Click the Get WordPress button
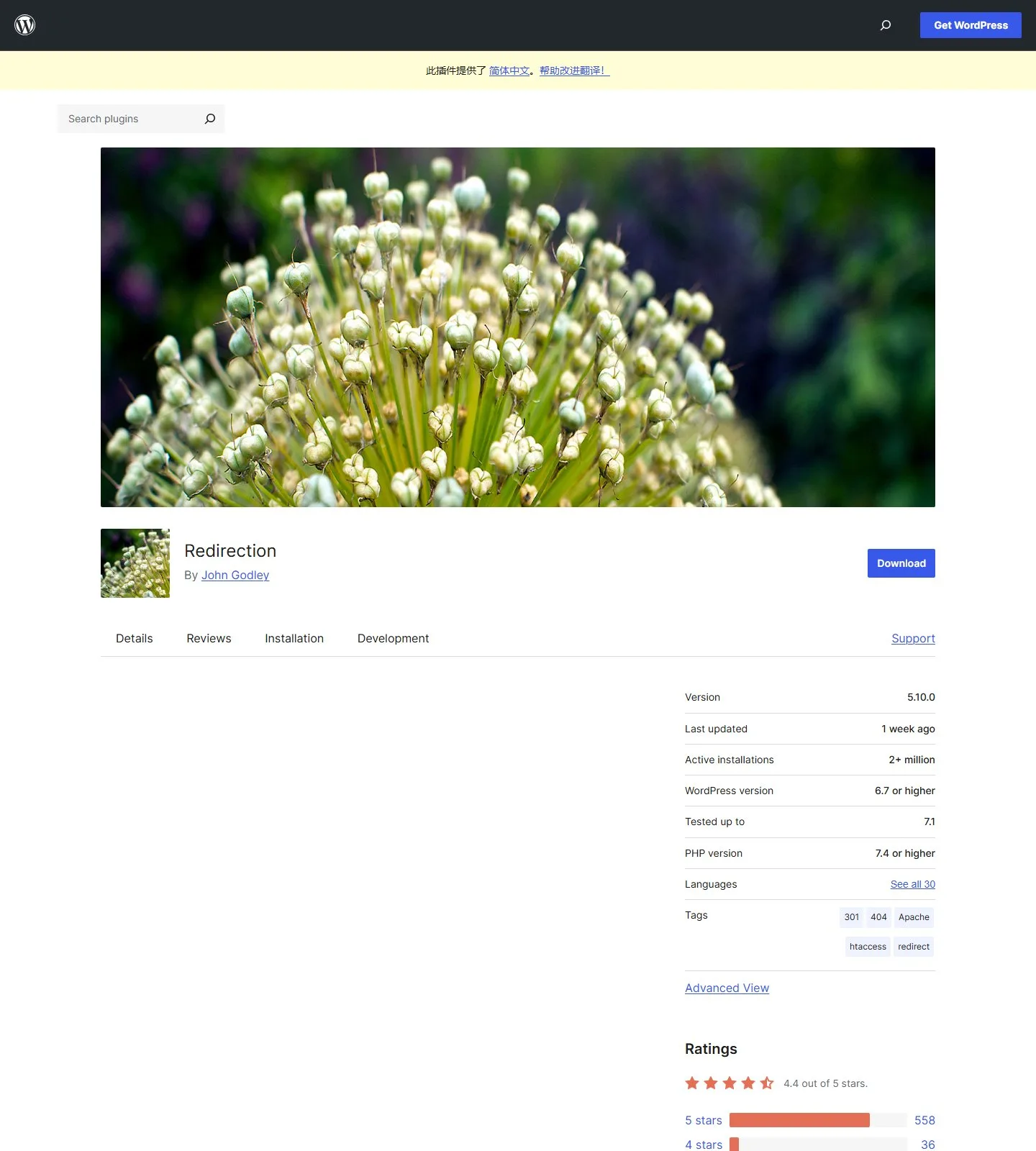Image resolution: width=1036 pixels, height=1151 pixels. click(971, 25)
